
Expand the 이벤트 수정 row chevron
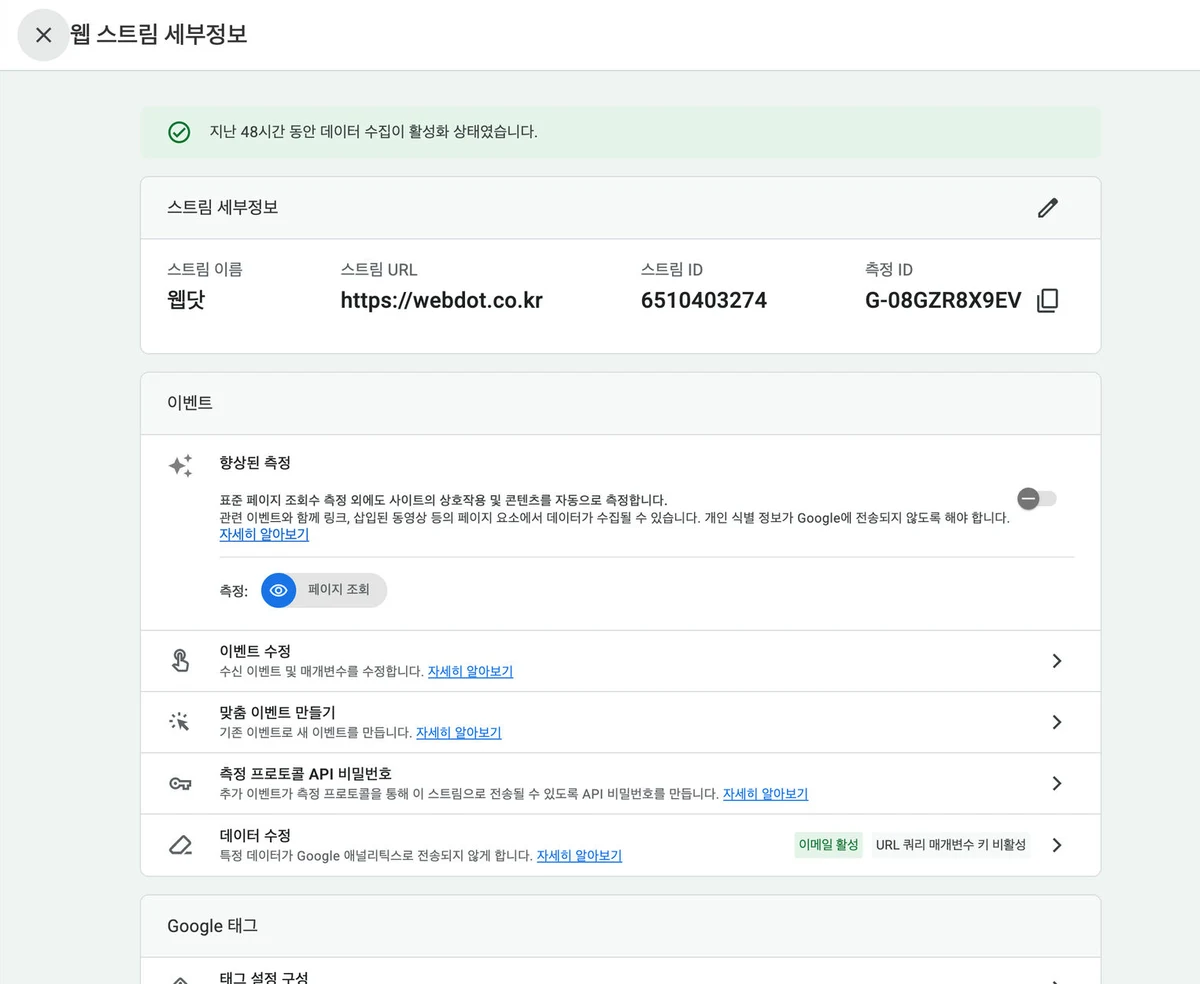click(x=1057, y=661)
